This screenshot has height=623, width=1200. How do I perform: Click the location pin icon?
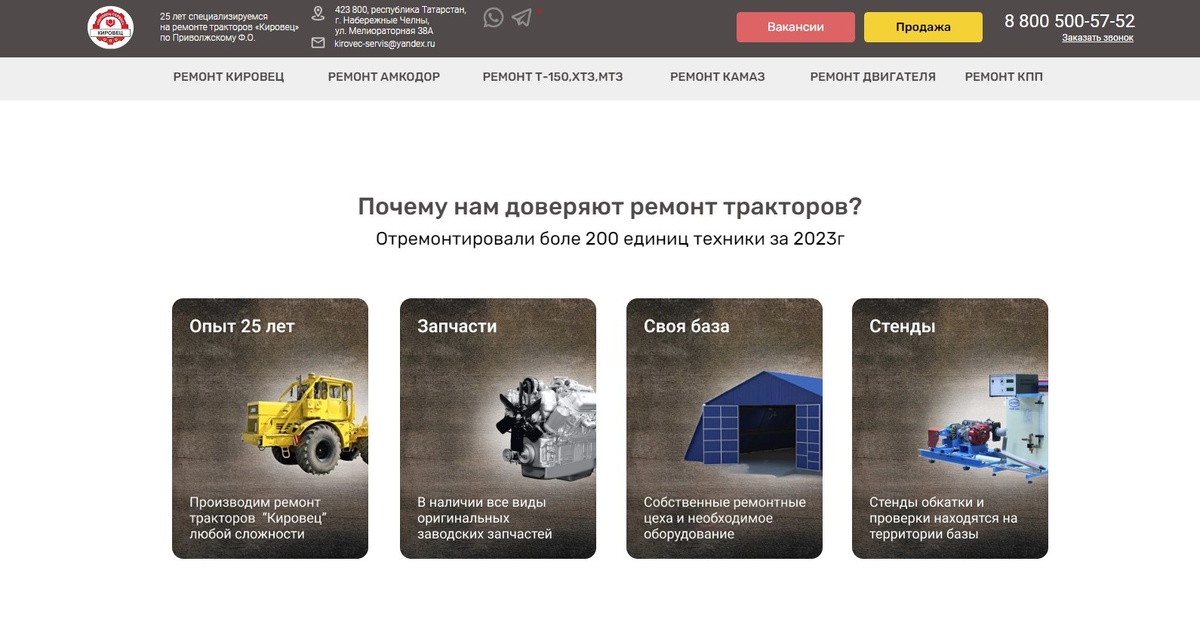318,13
